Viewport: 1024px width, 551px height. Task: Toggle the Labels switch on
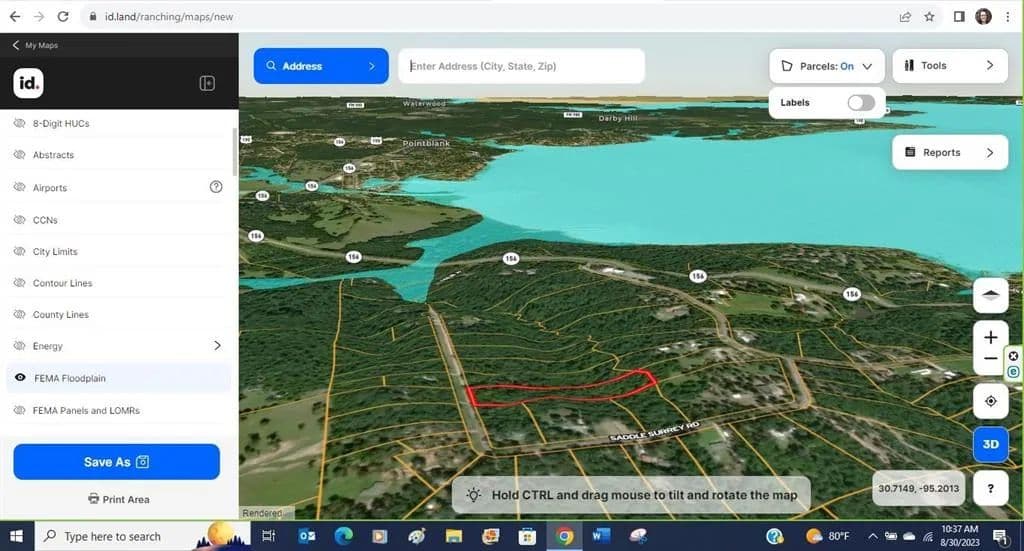[860, 102]
